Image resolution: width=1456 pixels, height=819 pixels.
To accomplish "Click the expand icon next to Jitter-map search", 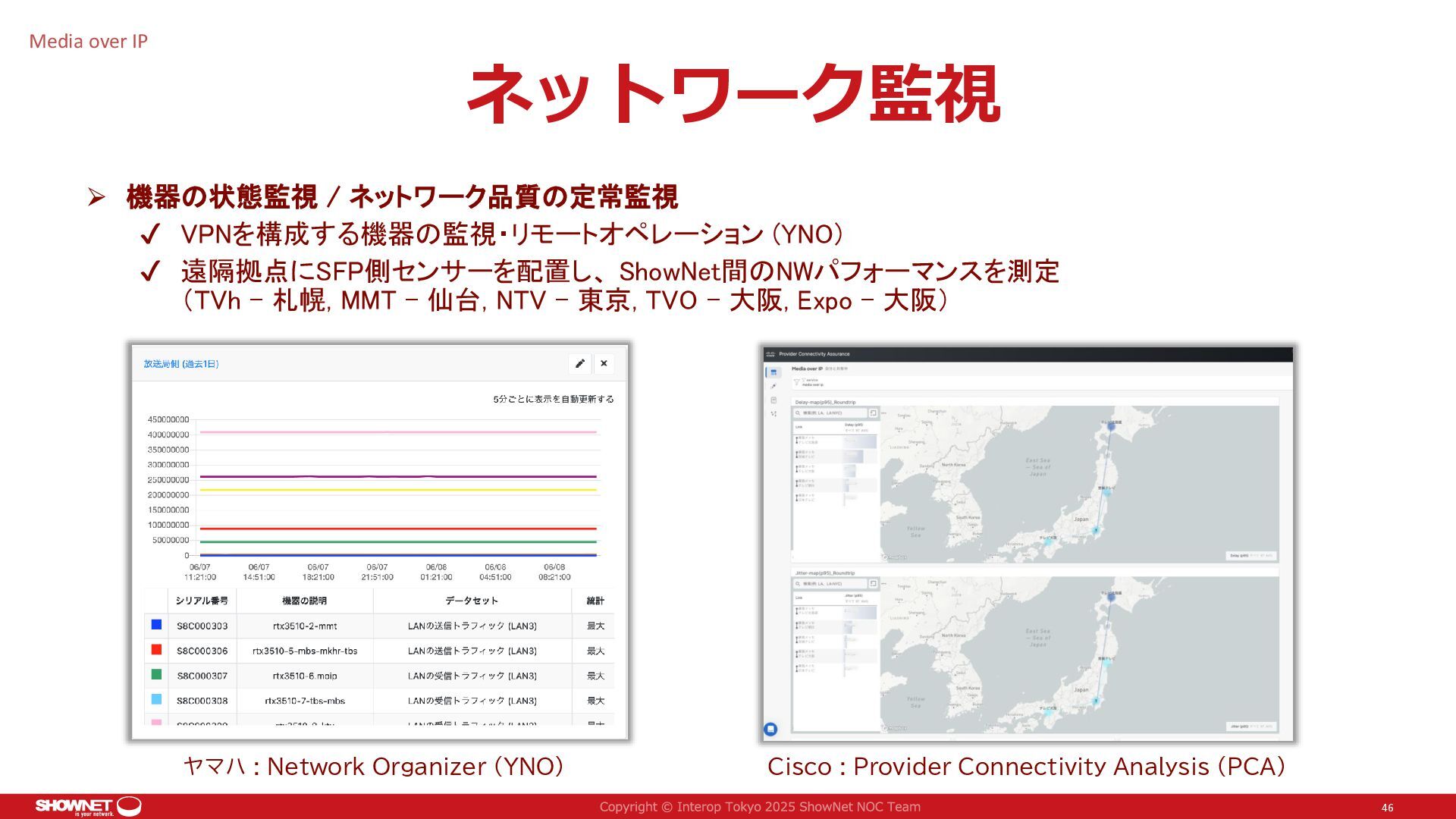I will click(x=874, y=584).
